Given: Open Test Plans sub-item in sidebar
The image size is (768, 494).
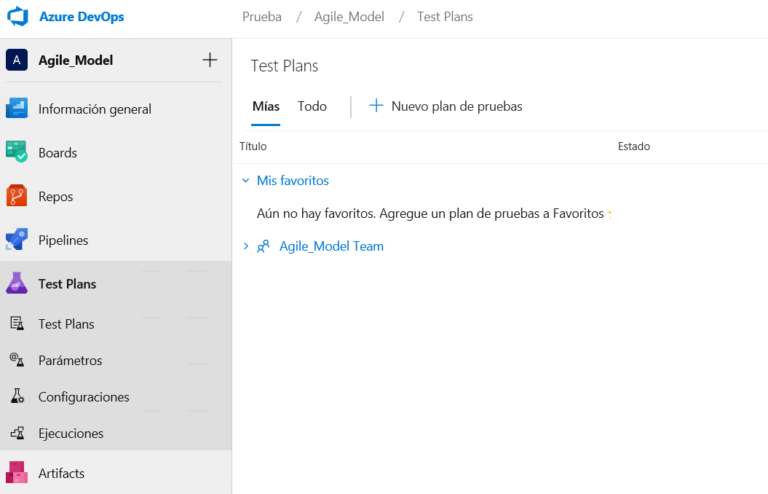Looking at the screenshot, I should [x=66, y=324].
